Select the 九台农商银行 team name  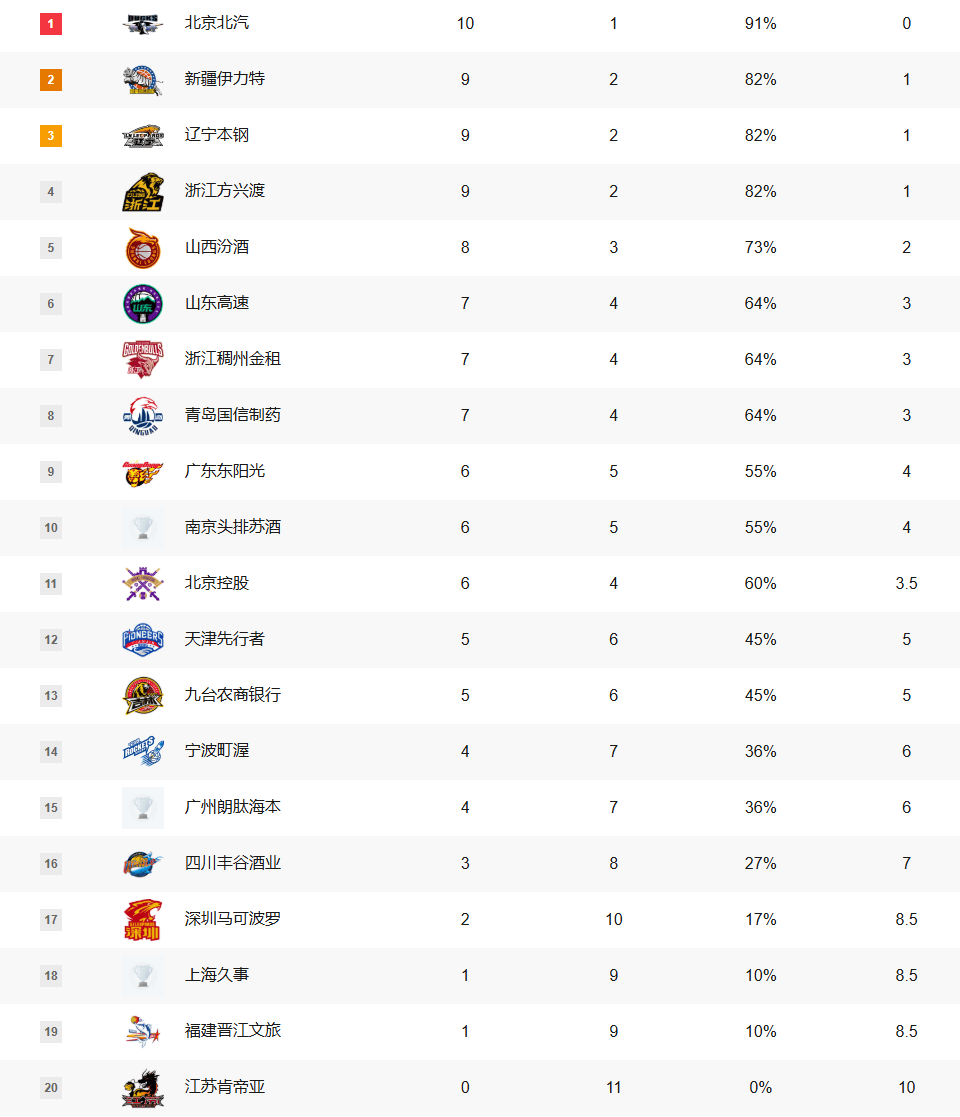(233, 695)
